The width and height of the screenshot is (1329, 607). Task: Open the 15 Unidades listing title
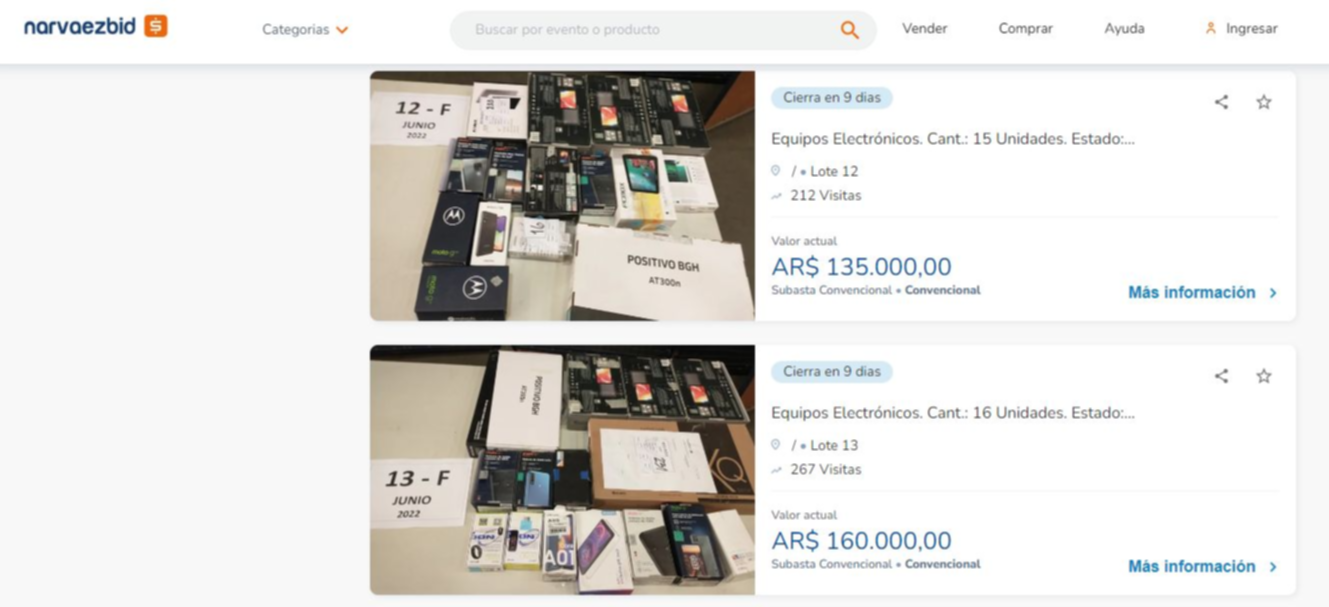[x=953, y=139]
